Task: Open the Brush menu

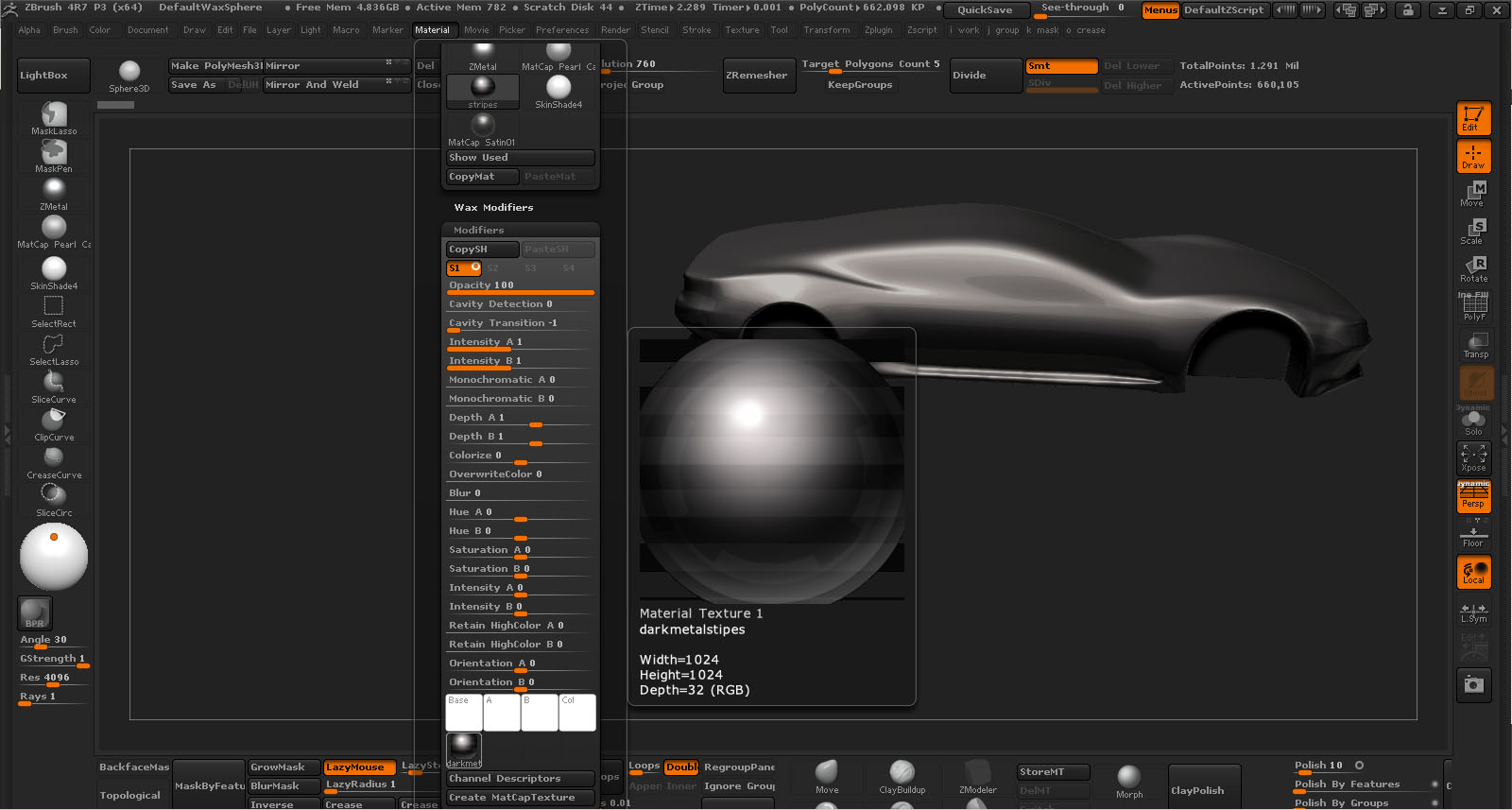Action: pyautogui.click(x=65, y=30)
